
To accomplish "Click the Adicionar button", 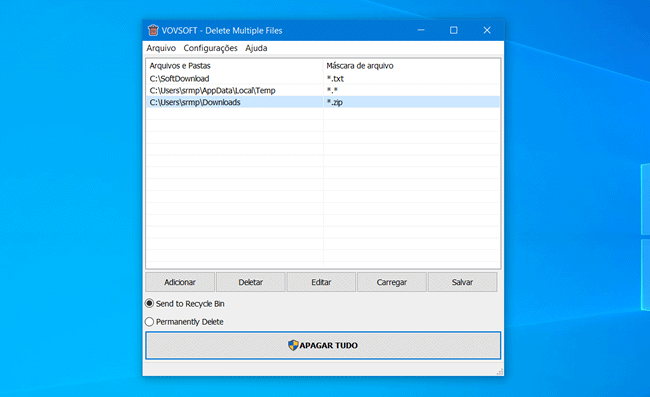I will point(180,282).
